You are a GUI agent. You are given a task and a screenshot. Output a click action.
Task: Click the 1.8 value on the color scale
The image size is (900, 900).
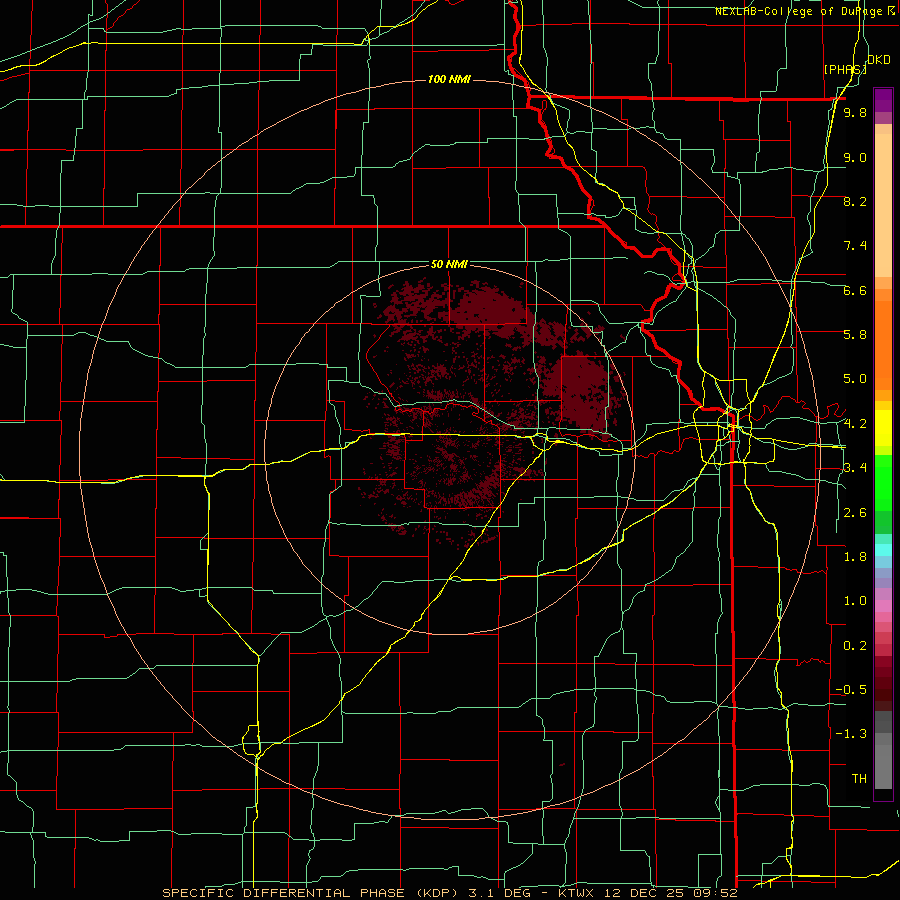tap(855, 557)
